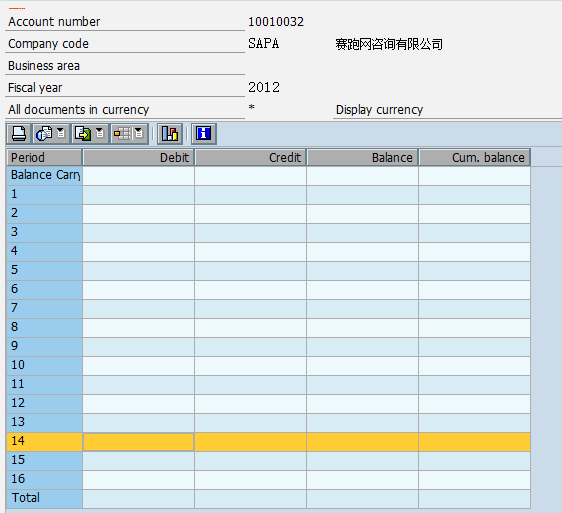Select the period 12 row header

tap(44, 403)
